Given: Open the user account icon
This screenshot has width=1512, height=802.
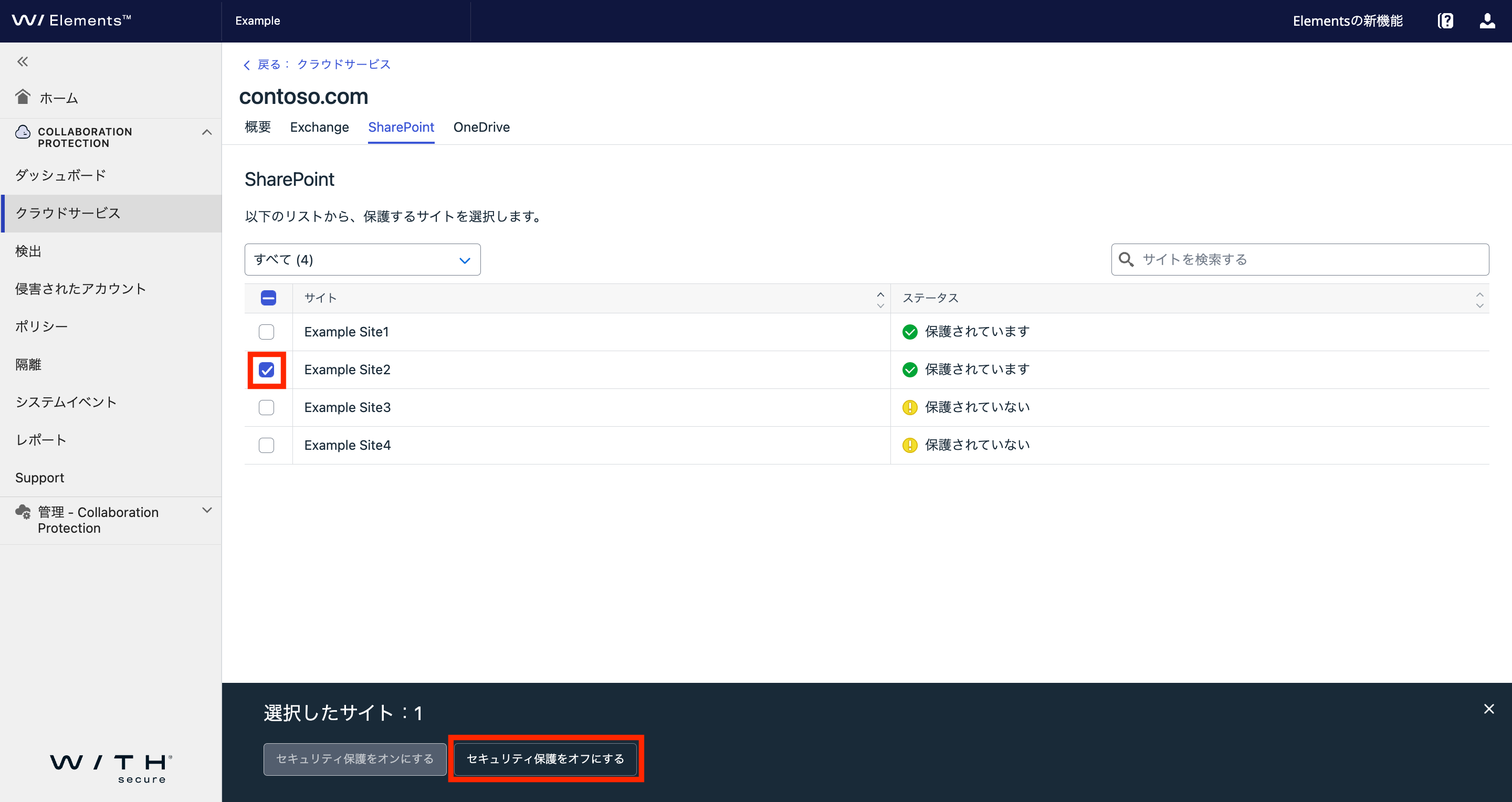Looking at the screenshot, I should click(1487, 21).
